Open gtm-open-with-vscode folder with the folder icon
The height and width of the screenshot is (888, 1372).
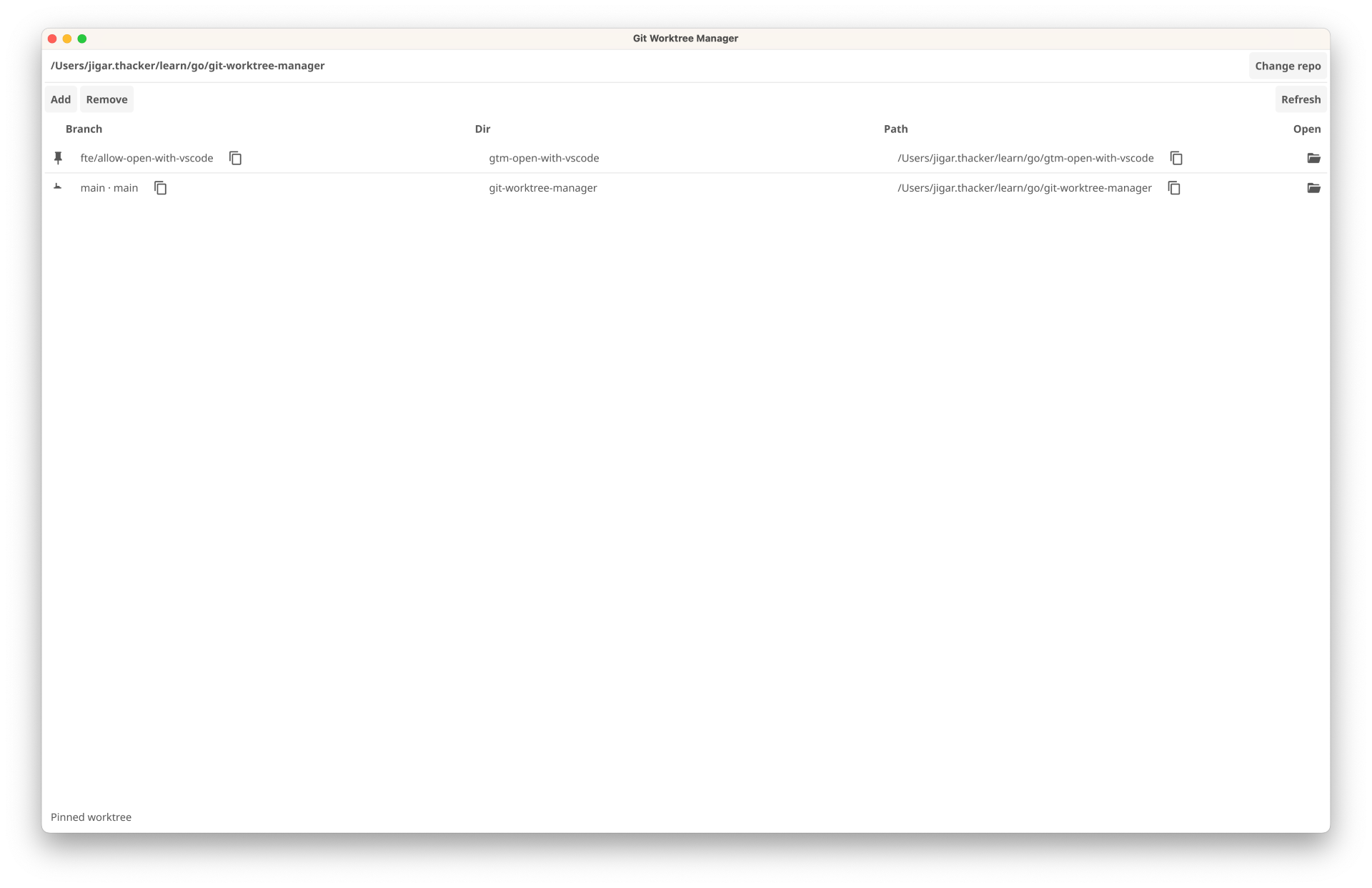coord(1313,158)
